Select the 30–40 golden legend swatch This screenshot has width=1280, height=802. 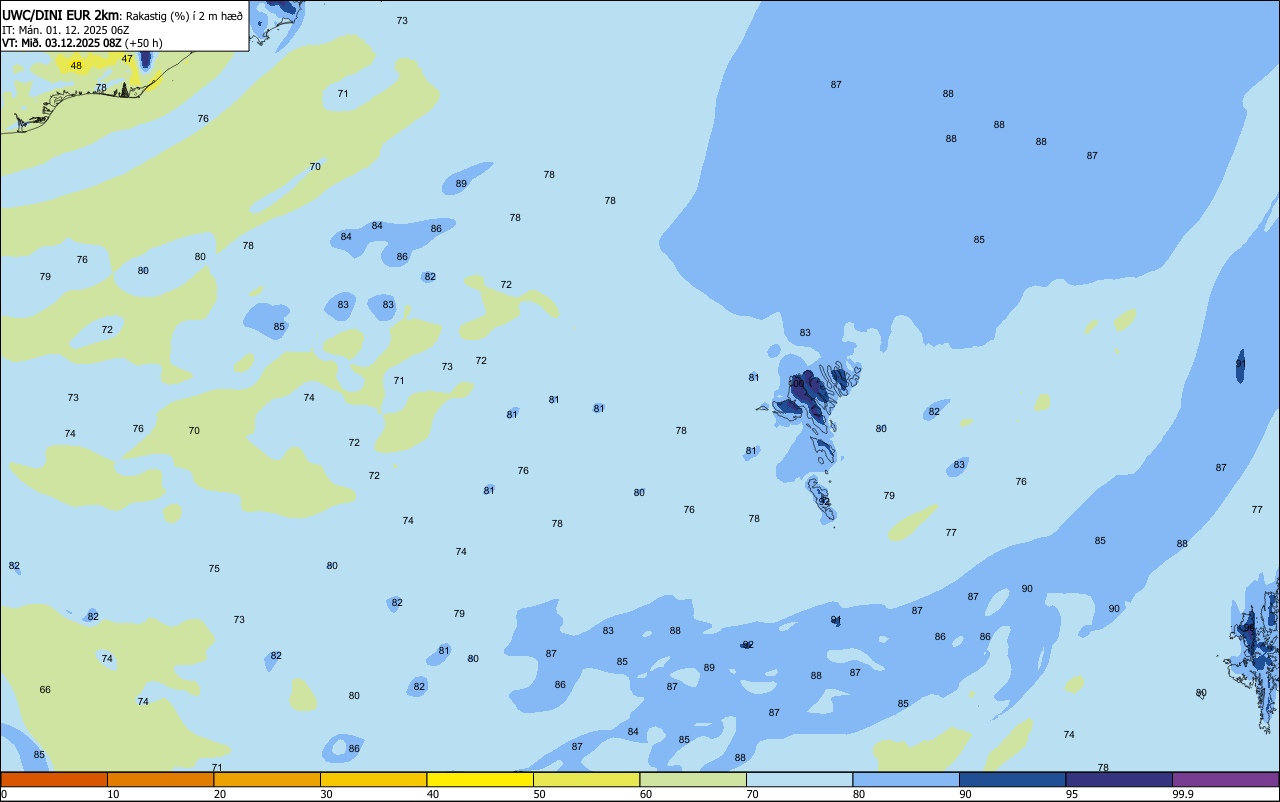373,779
